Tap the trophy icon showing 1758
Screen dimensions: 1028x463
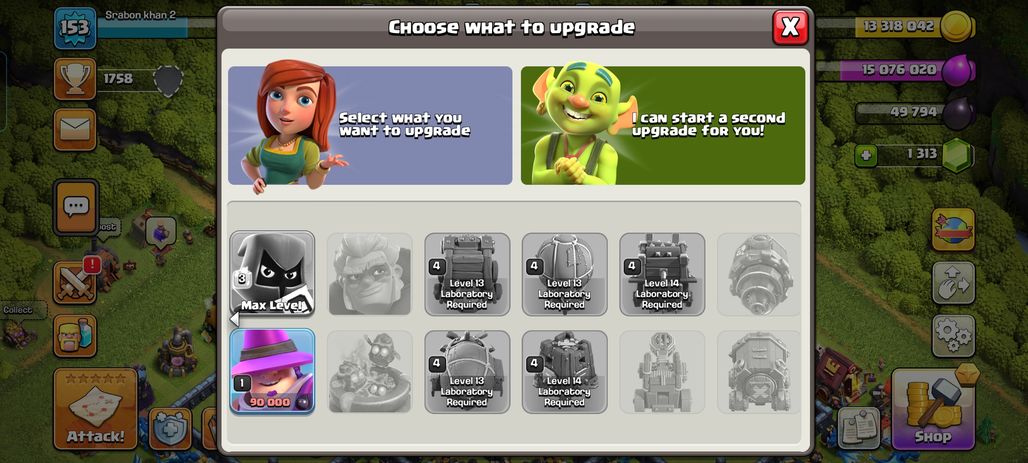pos(75,79)
